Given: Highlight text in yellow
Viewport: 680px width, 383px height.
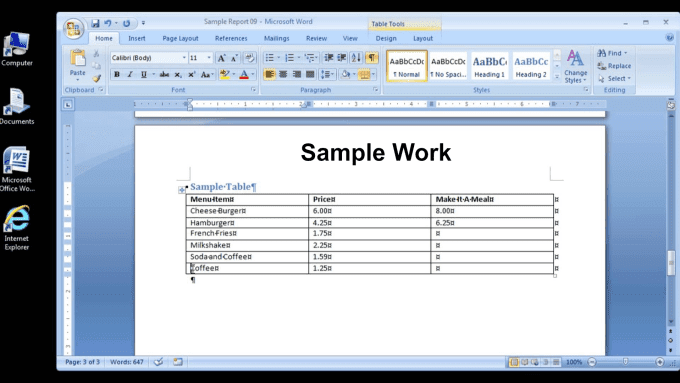Looking at the screenshot, I should 225,75.
